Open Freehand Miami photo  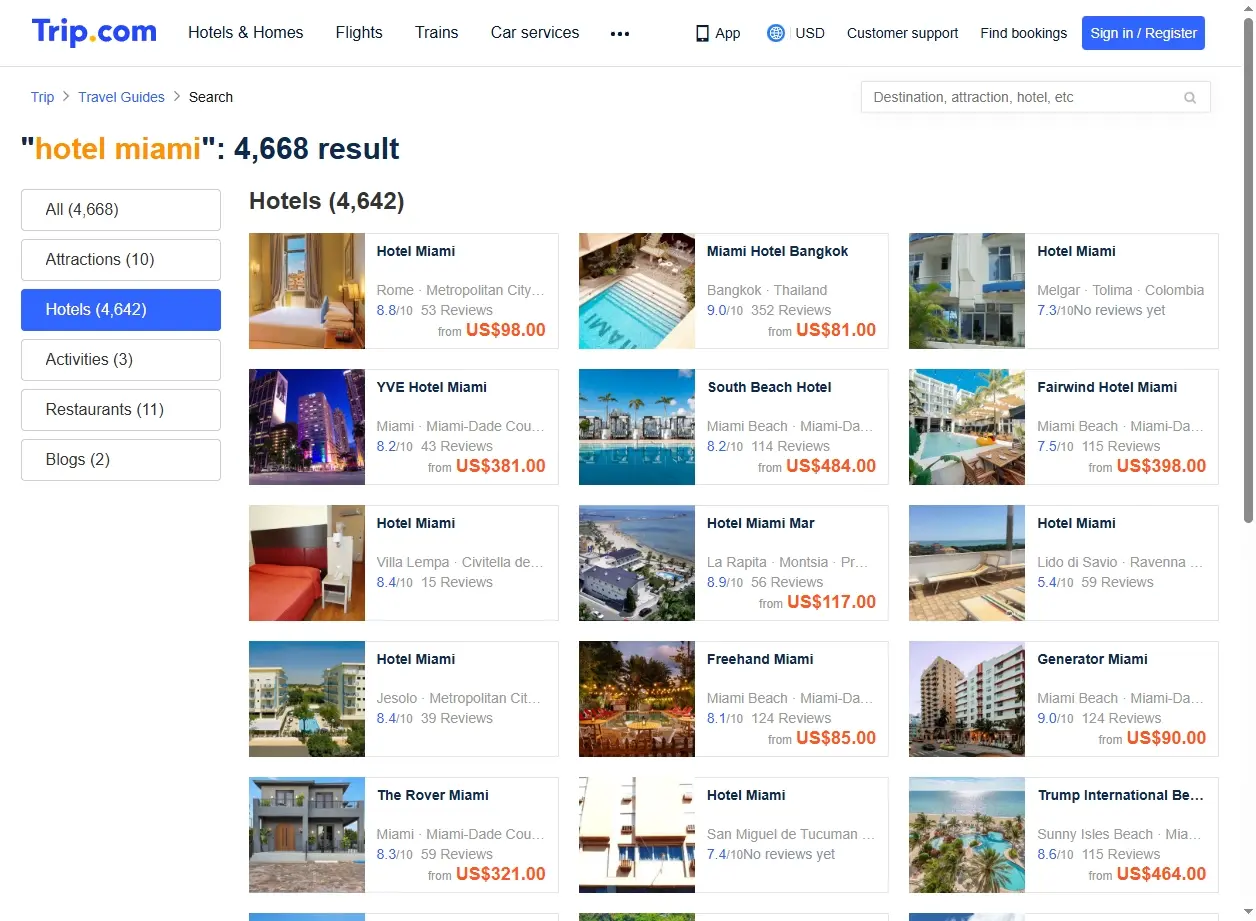click(x=637, y=699)
